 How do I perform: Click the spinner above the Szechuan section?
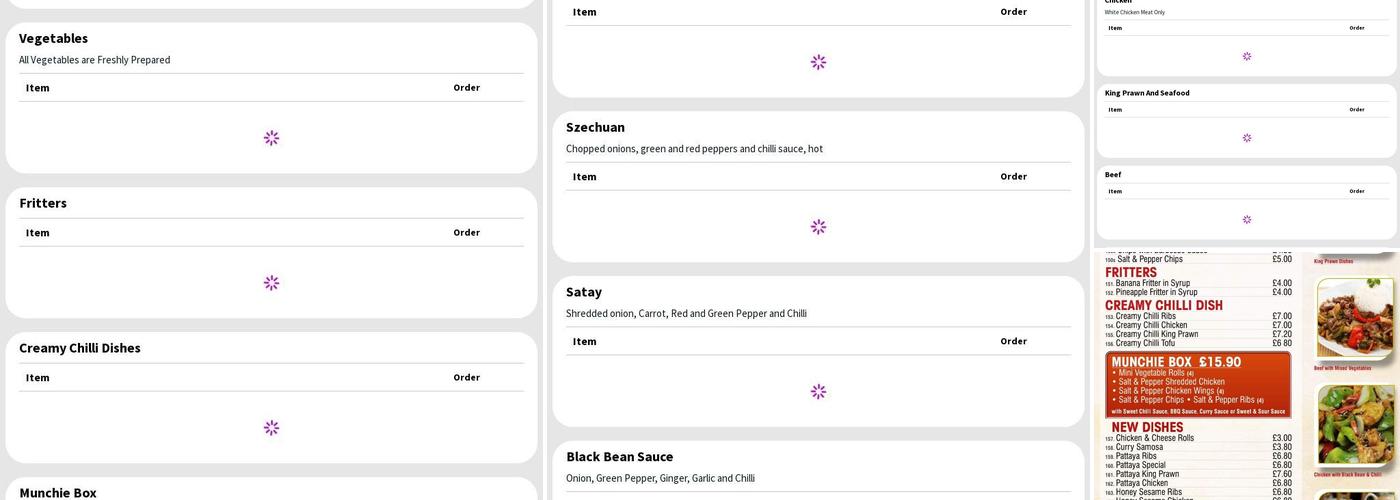(818, 62)
